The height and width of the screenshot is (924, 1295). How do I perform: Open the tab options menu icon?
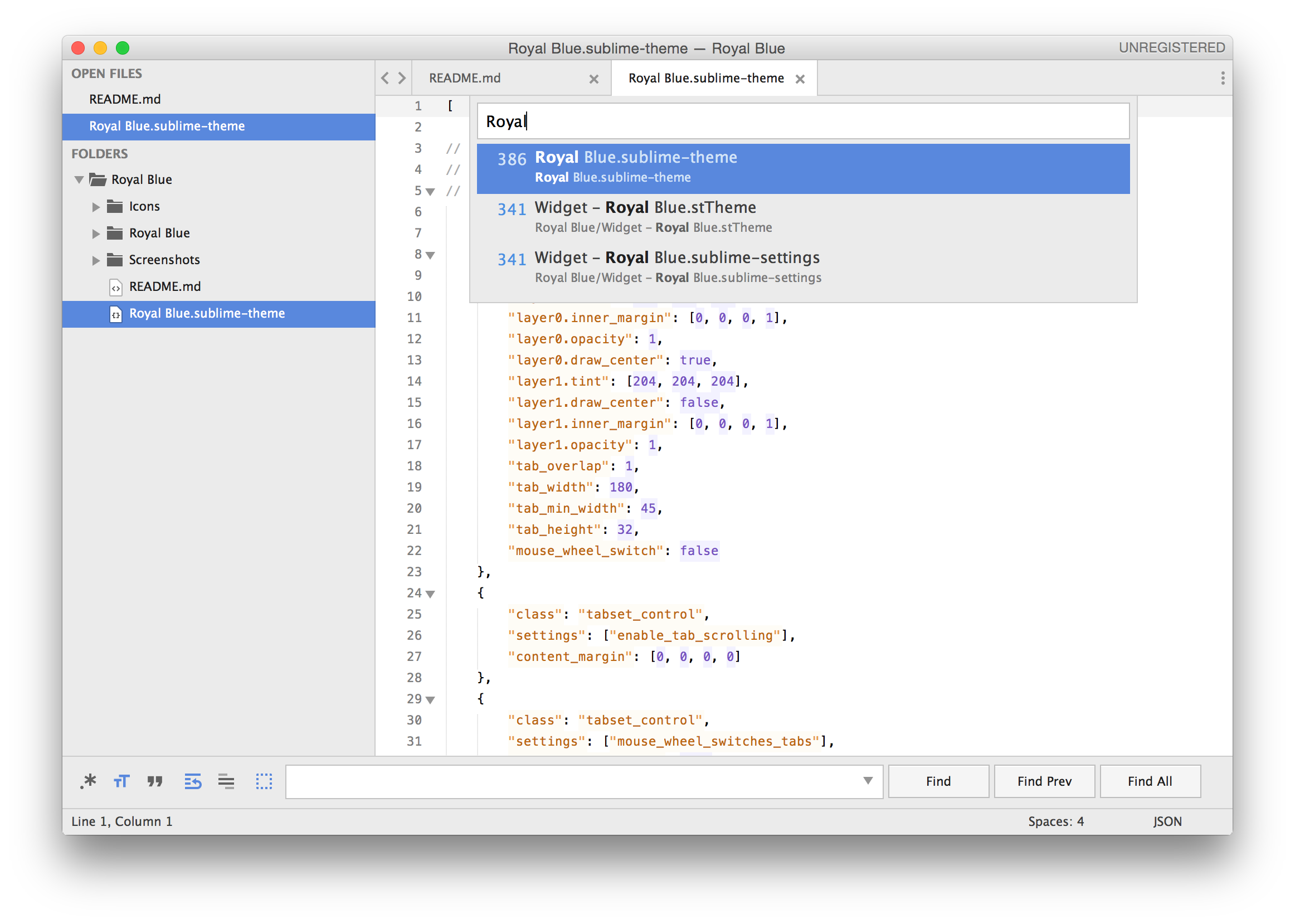1222,78
